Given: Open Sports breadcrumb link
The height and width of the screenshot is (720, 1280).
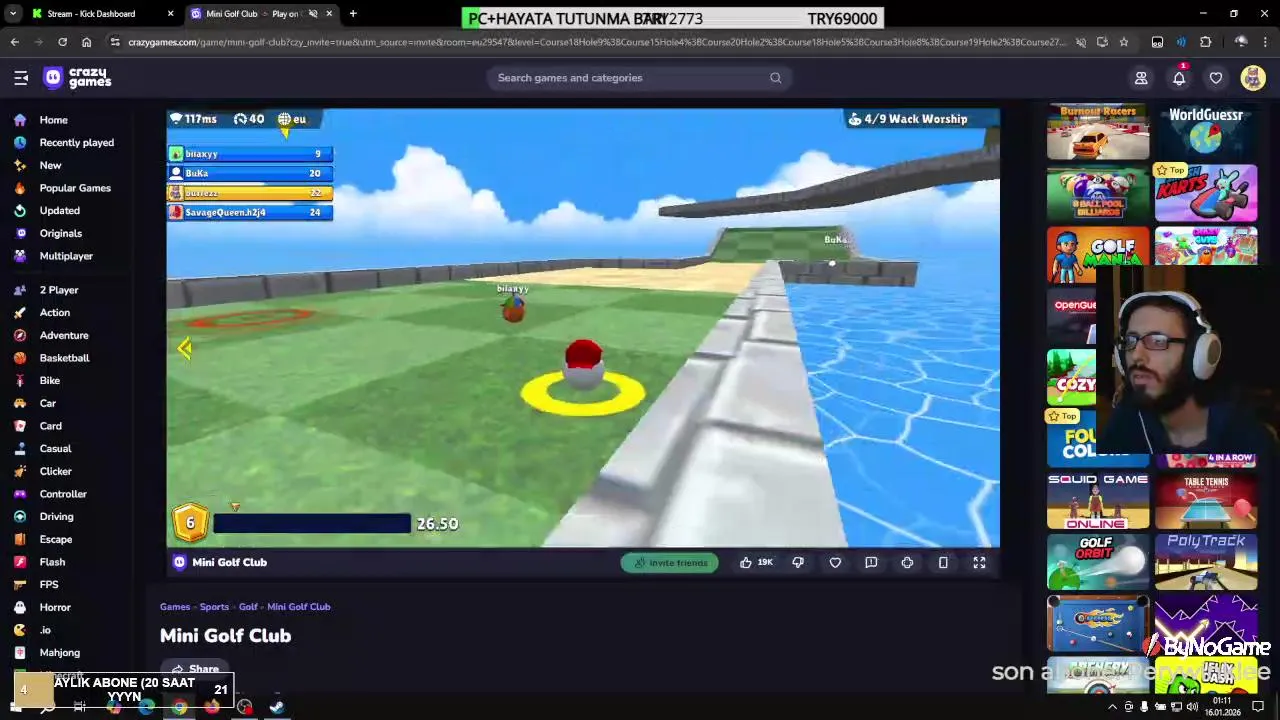Looking at the screenshot, I should [214, 606].
